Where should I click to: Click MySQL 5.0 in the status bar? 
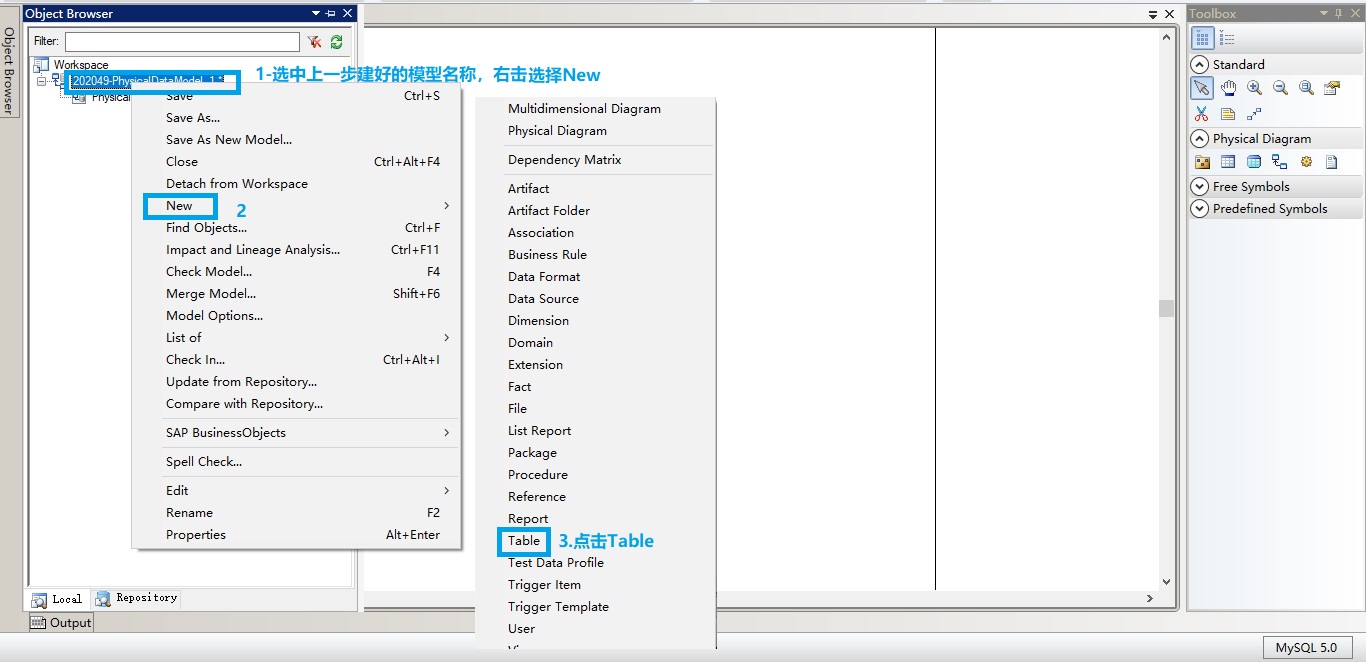click(1307, 648)
